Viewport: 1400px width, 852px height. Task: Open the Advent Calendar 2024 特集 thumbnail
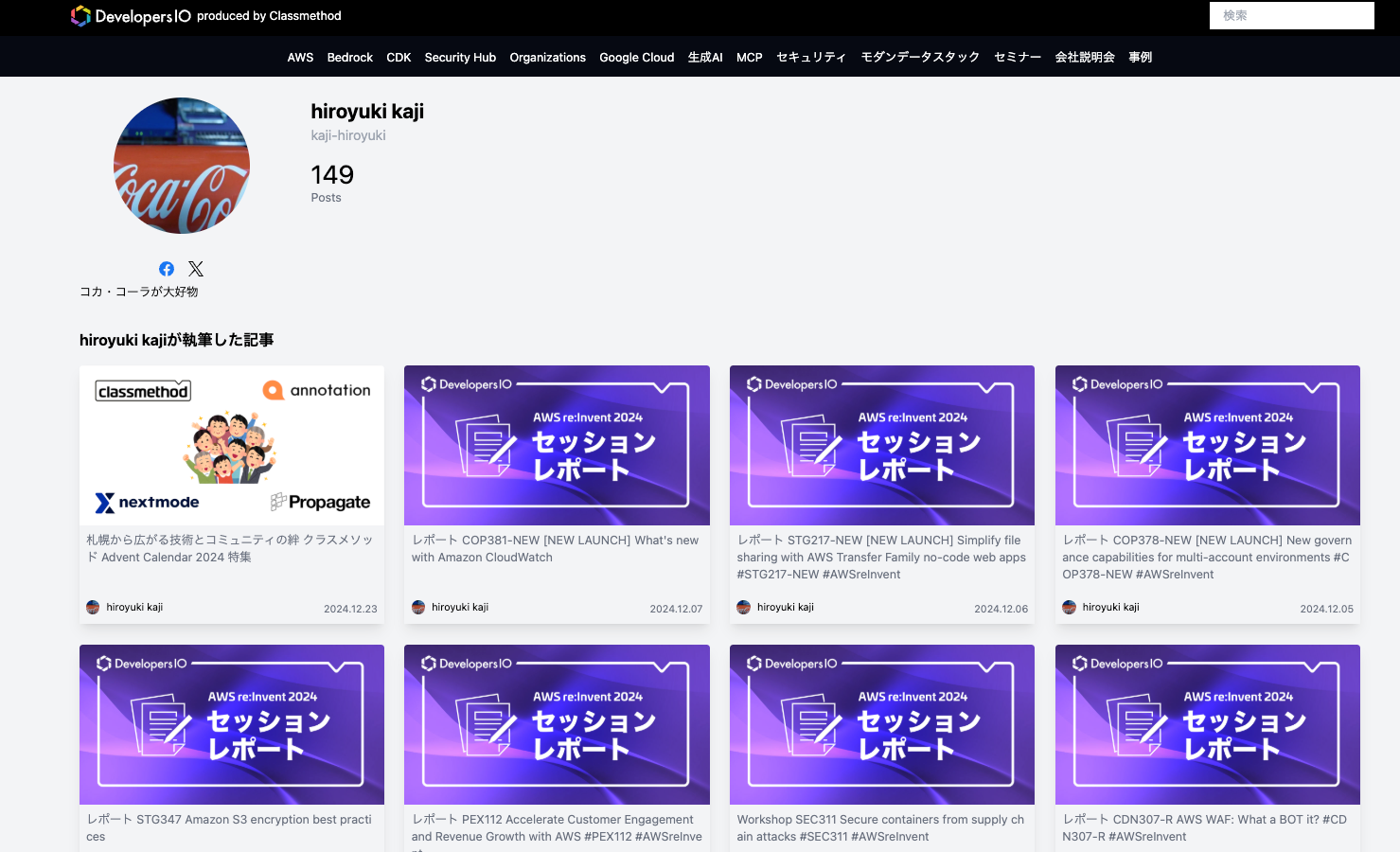click(x=232, y=445)
